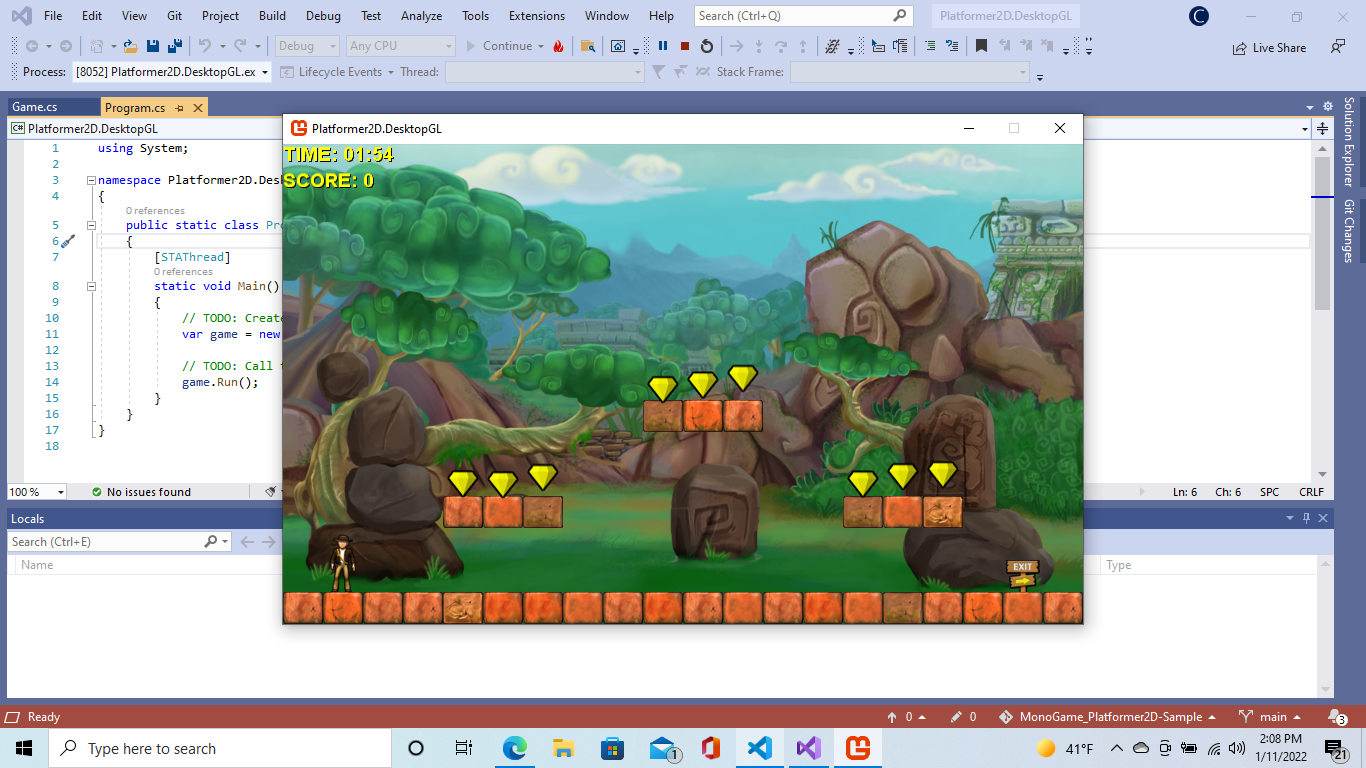
Task: Click the Save All icon
Action: [x=174, y=46]
